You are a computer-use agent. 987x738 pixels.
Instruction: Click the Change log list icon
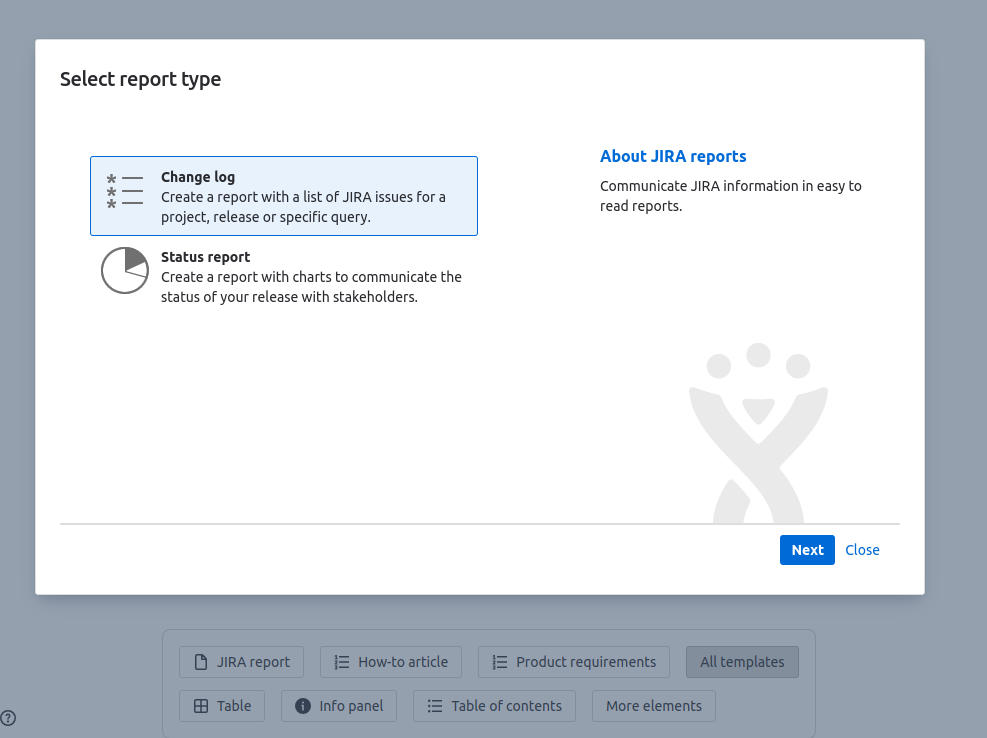125,191
